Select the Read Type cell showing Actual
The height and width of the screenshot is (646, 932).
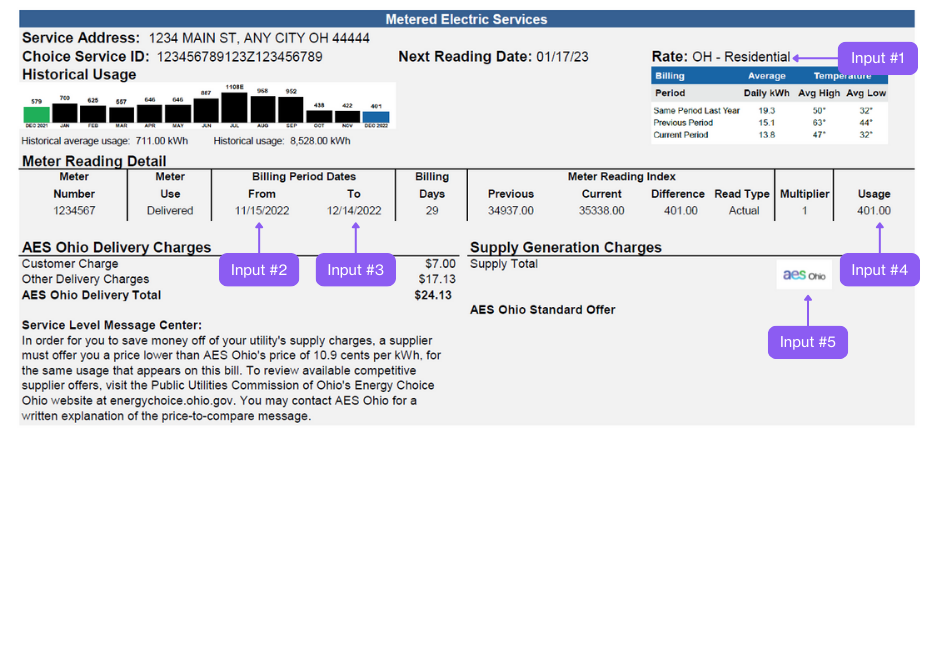[742, 211]
